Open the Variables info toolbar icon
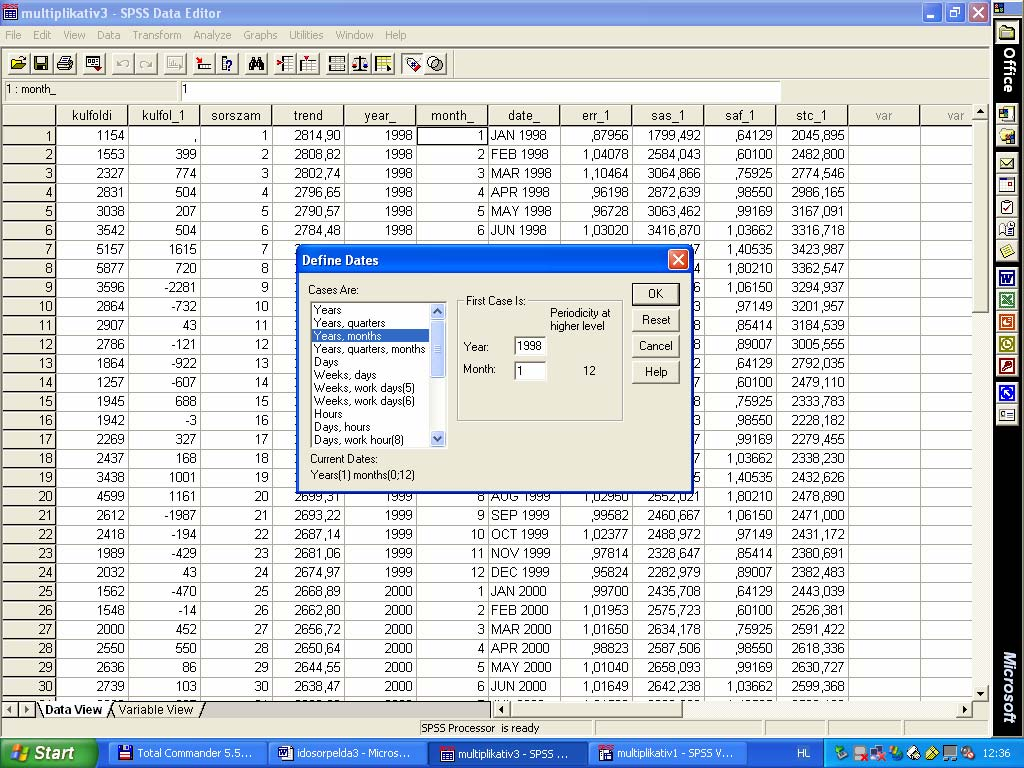Image resolution: width=1024 pixels, height=768 pixels. [227, 63]
